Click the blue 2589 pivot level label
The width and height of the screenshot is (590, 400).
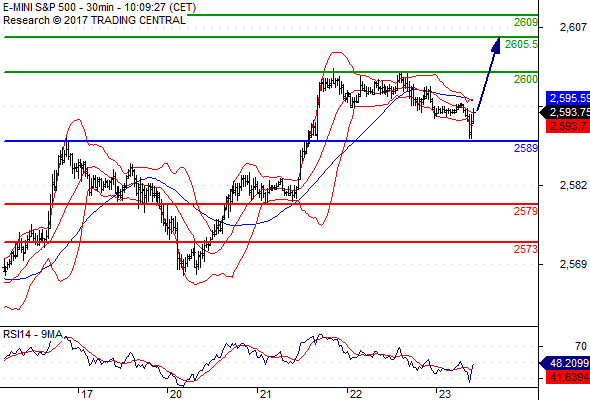[x=526, y=148]
